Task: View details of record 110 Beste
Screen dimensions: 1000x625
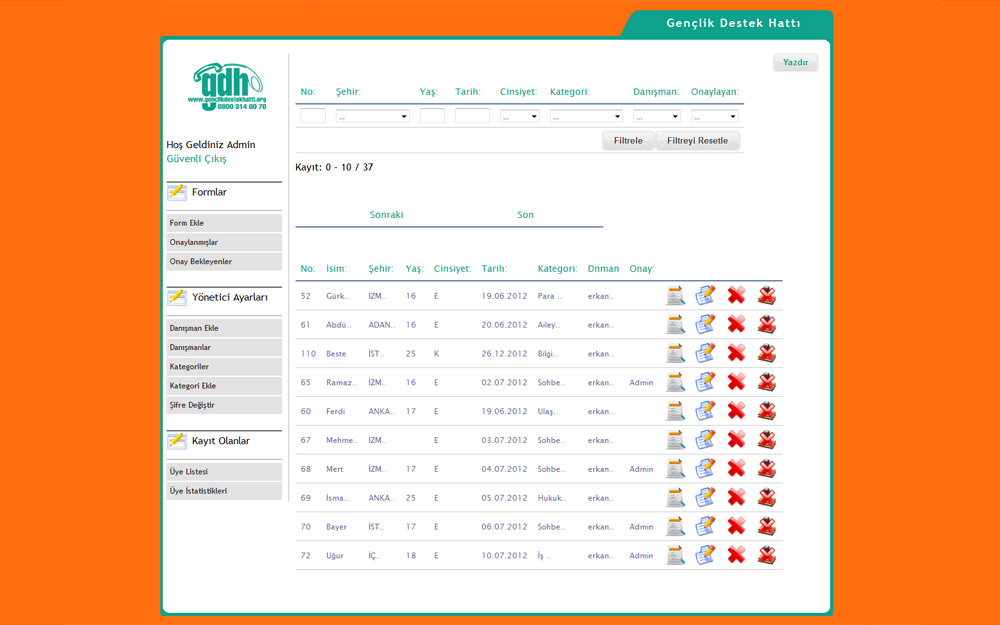Action: pos(675,353)
